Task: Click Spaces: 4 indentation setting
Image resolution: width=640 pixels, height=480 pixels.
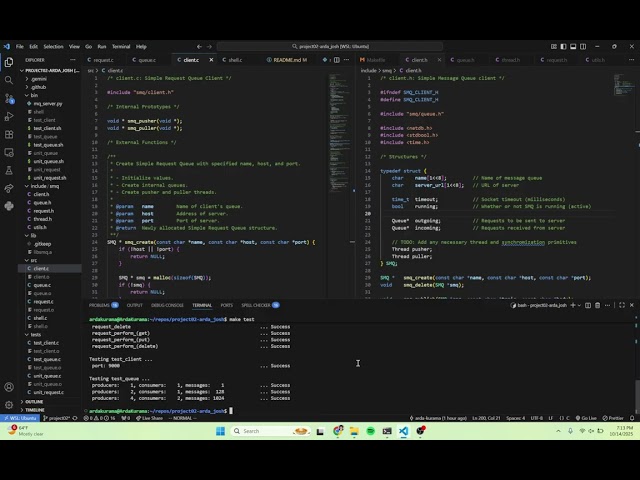Action: tap(516, 418)
